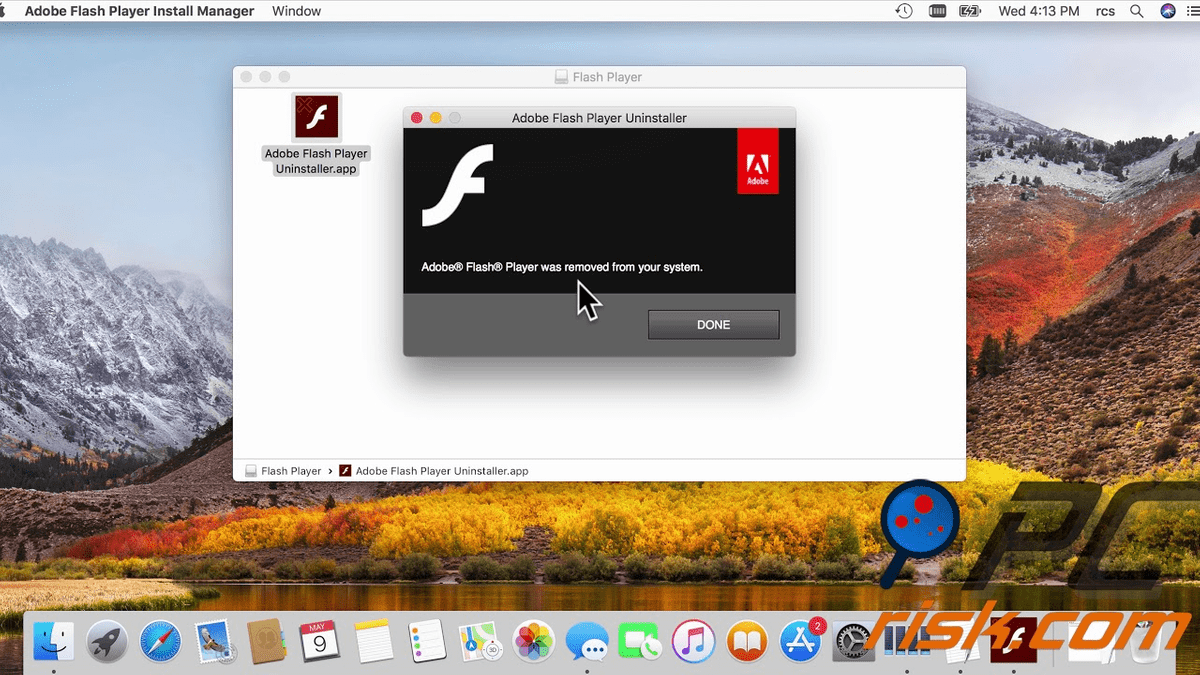Launch the App Store showing 2 updates
The image size is (1200, 675).
800,643
